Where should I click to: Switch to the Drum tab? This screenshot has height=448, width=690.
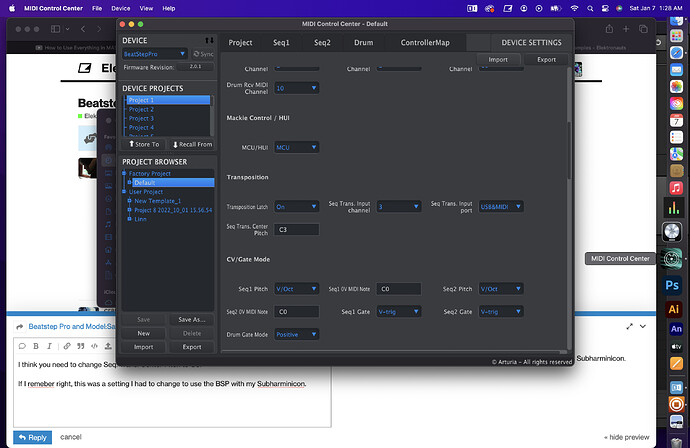363,43
